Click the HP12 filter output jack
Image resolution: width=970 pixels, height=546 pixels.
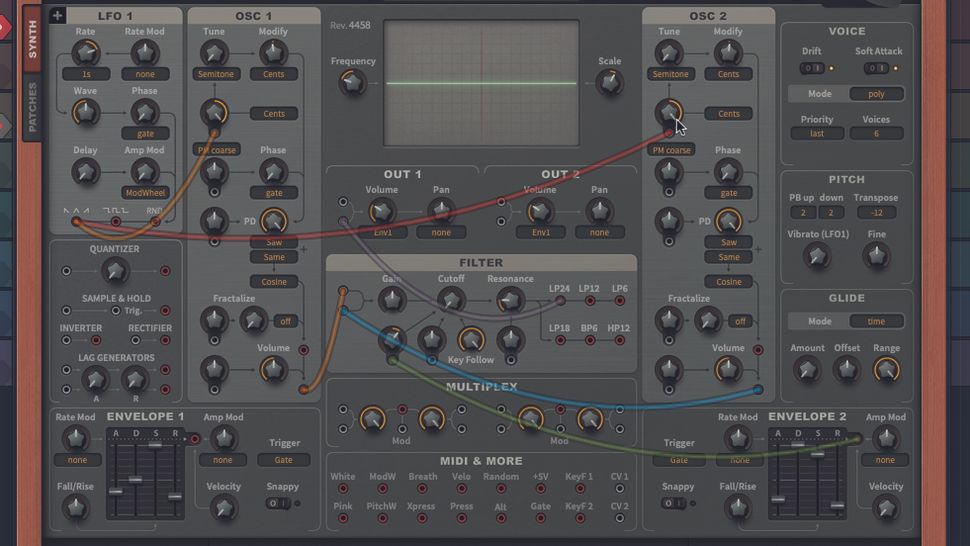tap(619, 340)
